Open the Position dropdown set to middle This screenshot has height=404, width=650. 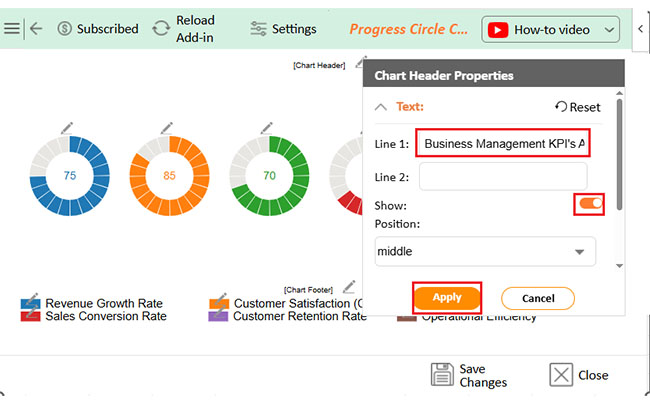click(x=485, y=251)
